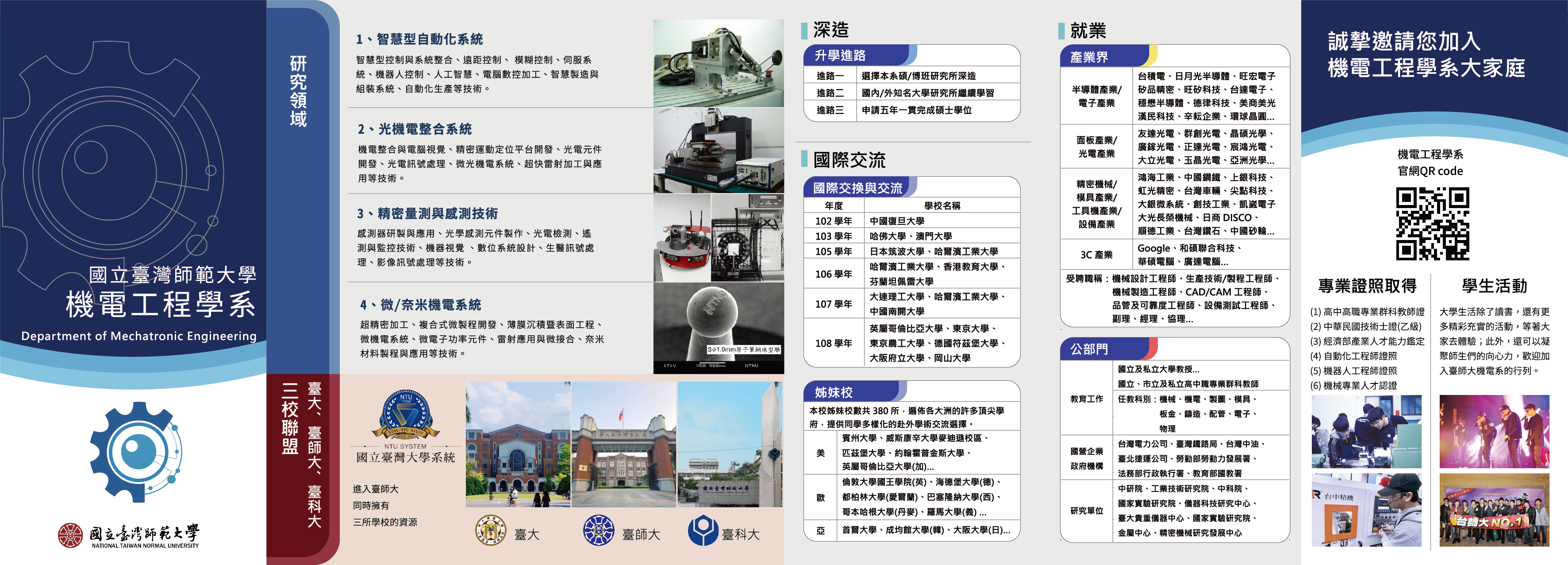Open the 台師大 NO.1 group photo
The width and height of the screenshot is (1568, 565).
point(1495,510)
